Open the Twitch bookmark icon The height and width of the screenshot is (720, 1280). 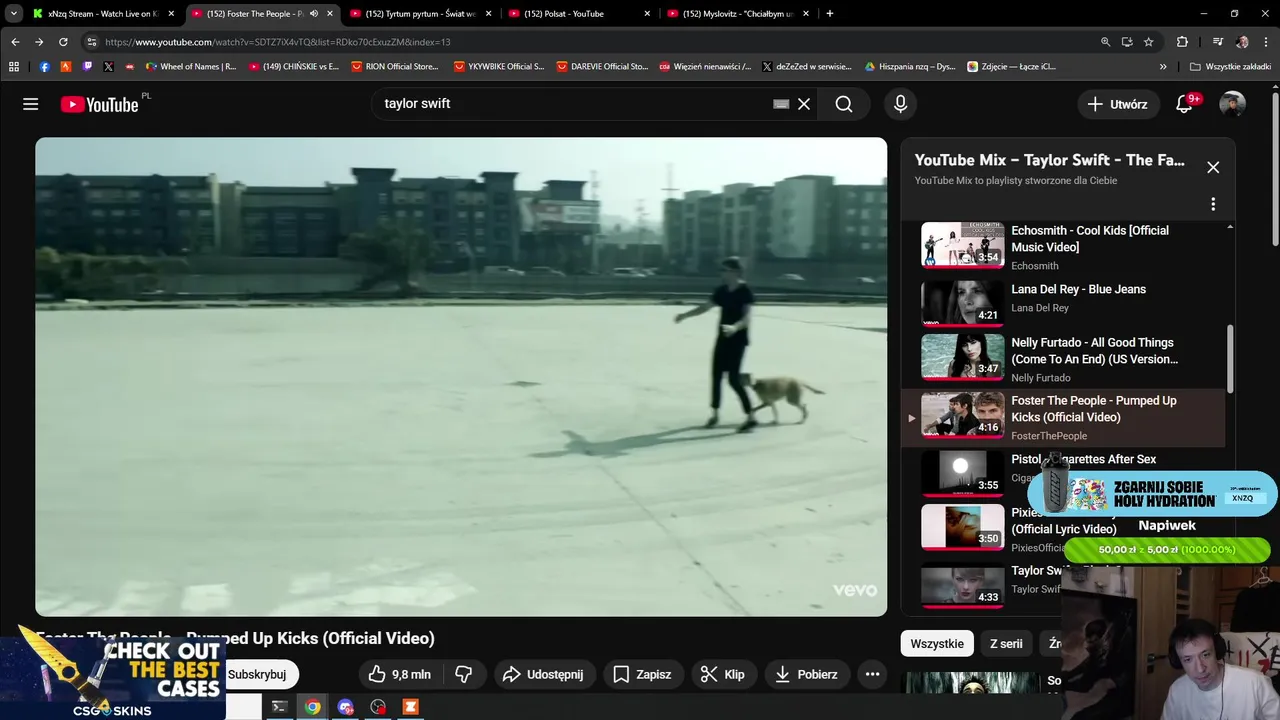[x=87, y=67]
